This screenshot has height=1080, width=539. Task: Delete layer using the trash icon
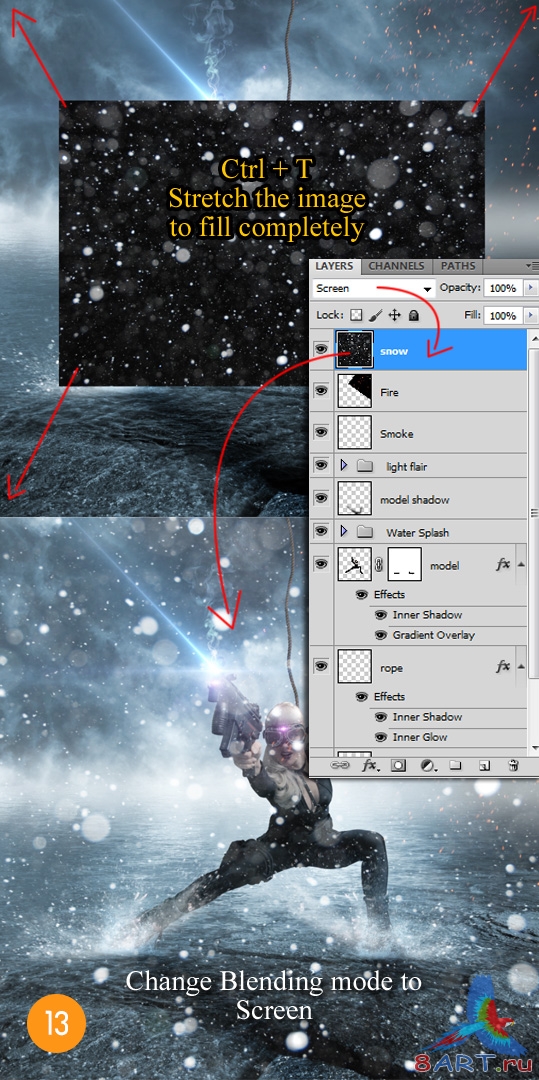pos(513,765)
